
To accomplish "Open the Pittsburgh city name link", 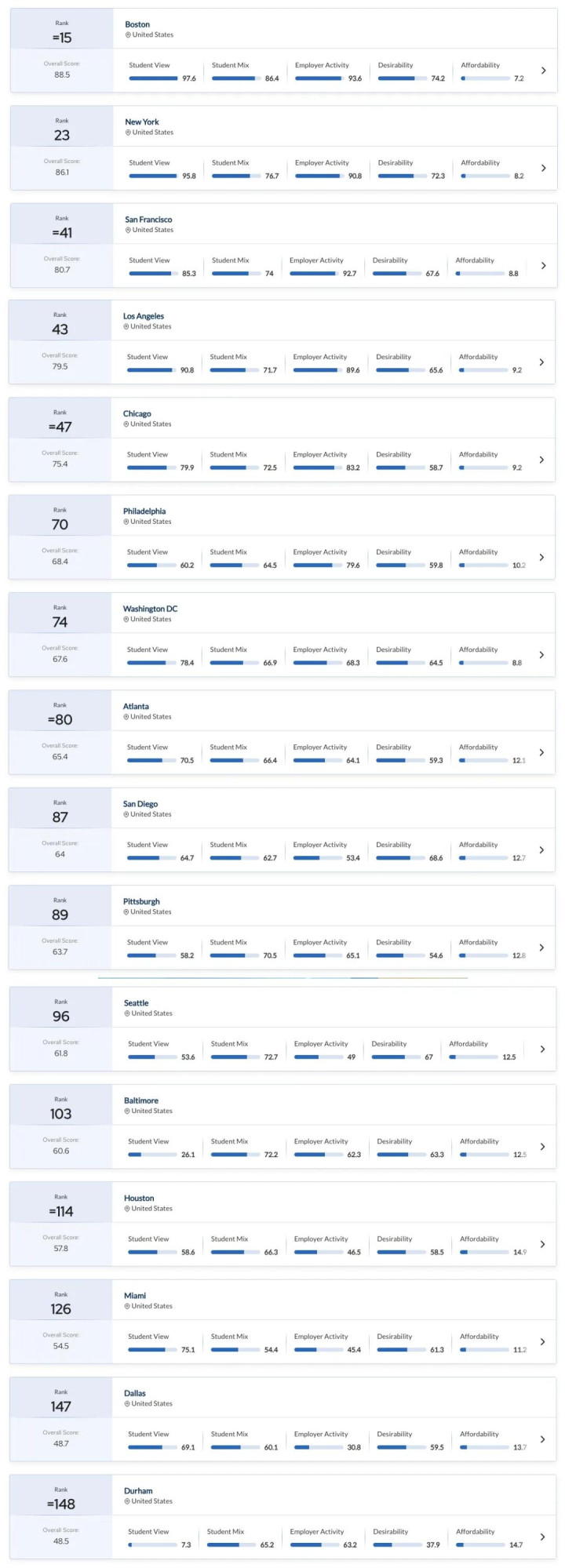I will coord(141,901).
